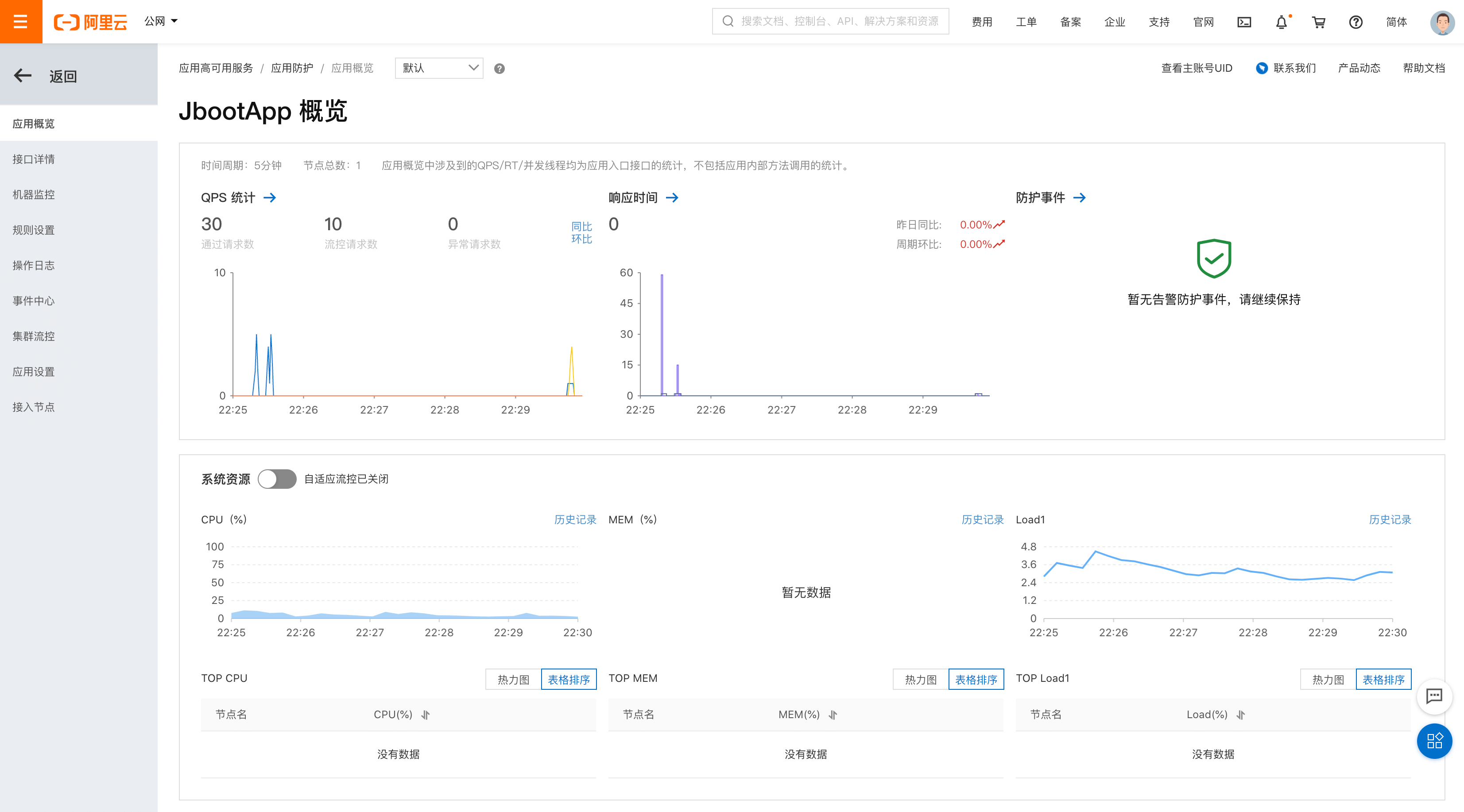Open the shopping cart icon
The image size is (1464, 812).
pyautogui.click(x=1318, y=22)
